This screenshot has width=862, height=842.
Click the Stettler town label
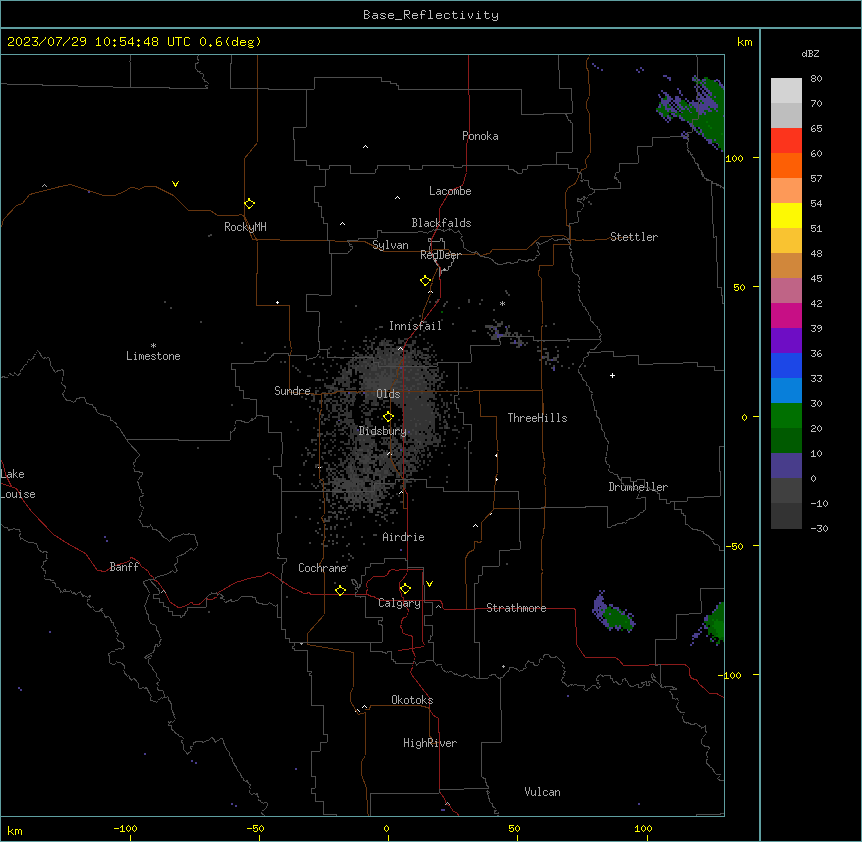pos(634,237)
